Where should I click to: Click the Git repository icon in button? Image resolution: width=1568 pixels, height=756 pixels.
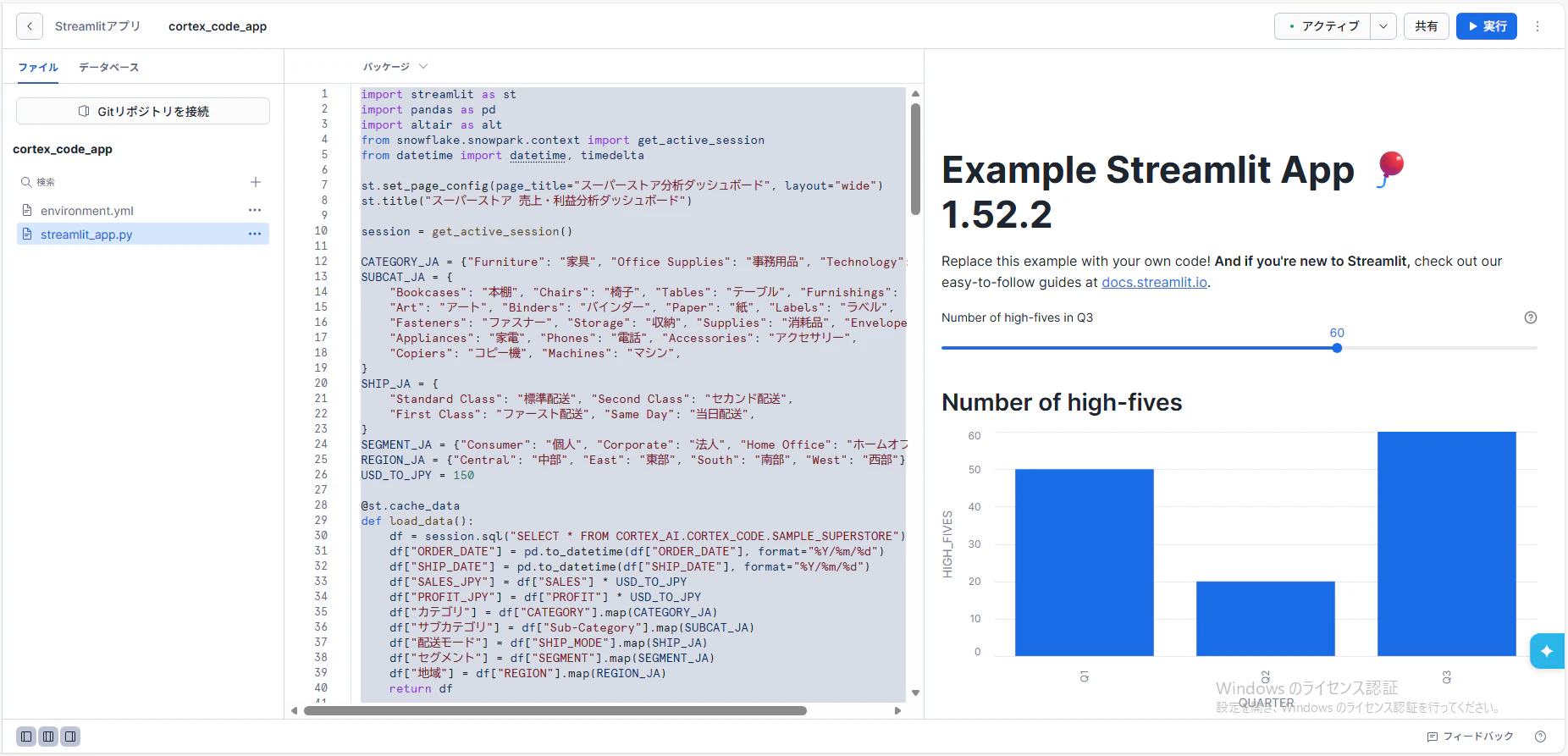coord(84,111)
